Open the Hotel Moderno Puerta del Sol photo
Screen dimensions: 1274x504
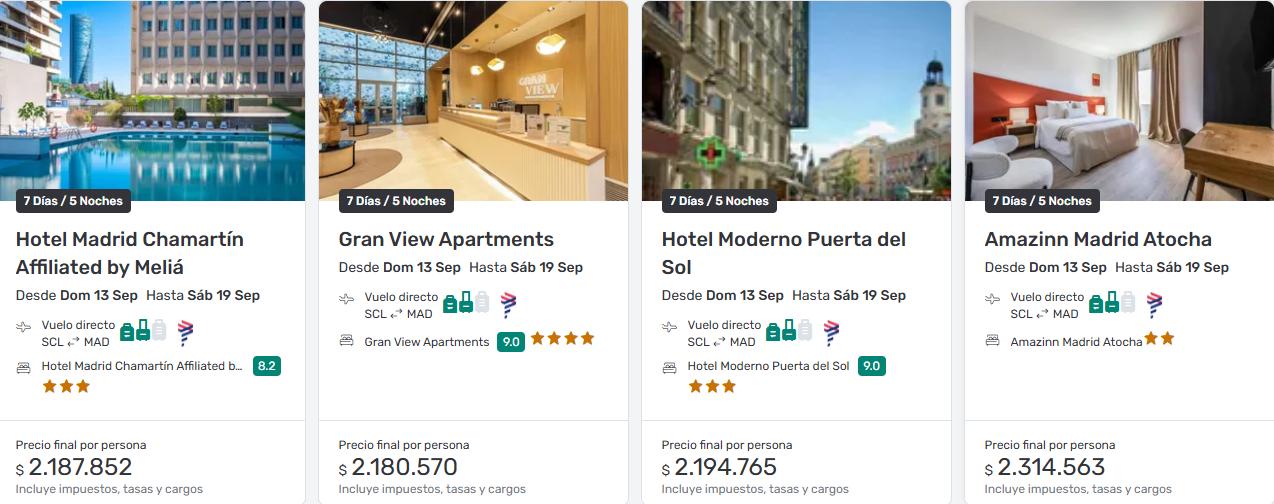[x=796, y=100]
